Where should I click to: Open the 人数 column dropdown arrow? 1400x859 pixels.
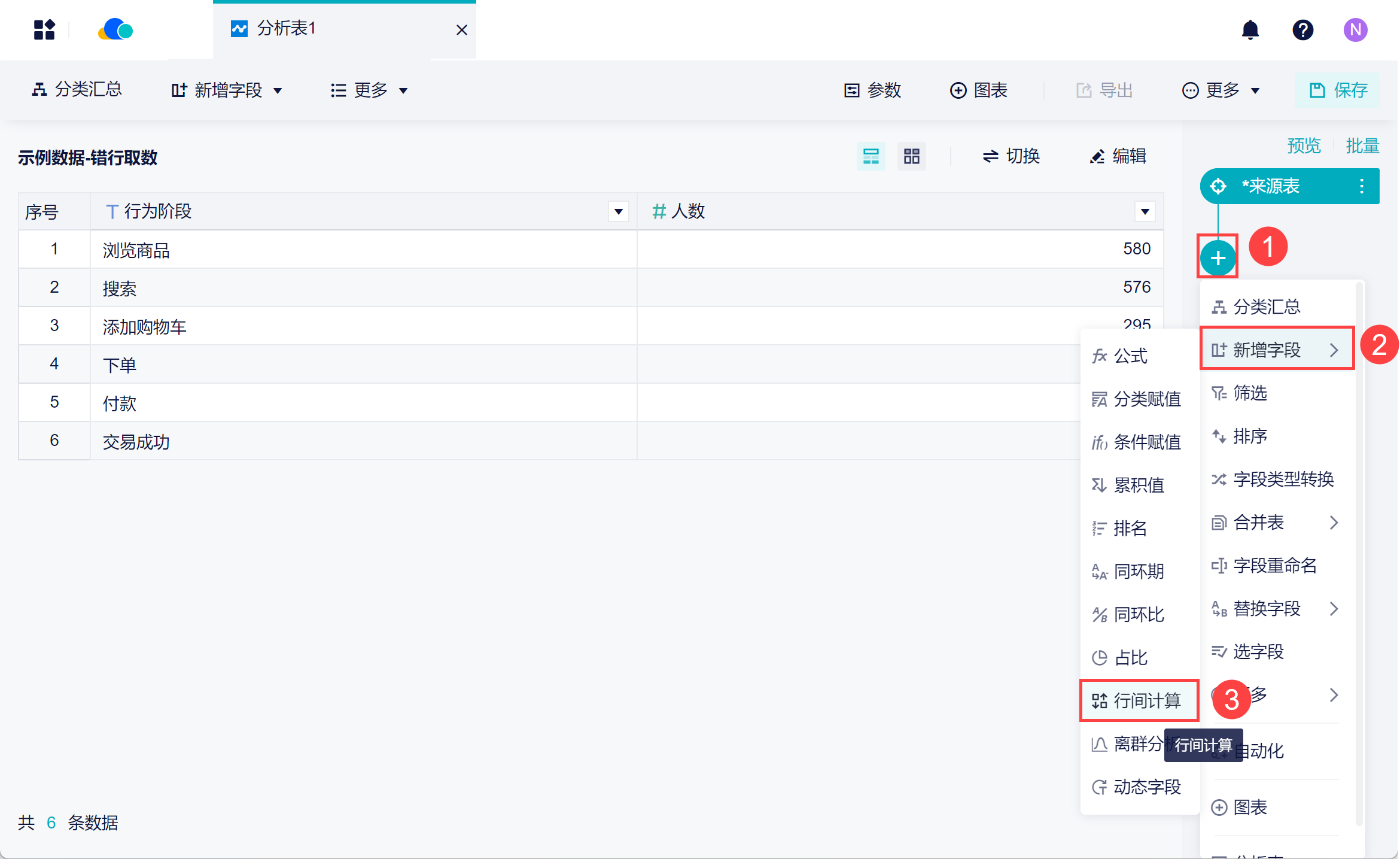click(x=1145, y=211)
